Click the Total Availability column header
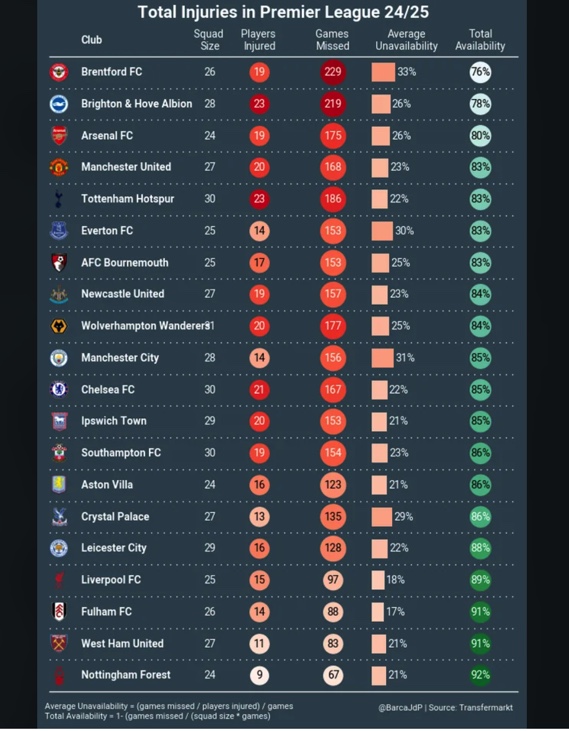 (x=480, y=40)
